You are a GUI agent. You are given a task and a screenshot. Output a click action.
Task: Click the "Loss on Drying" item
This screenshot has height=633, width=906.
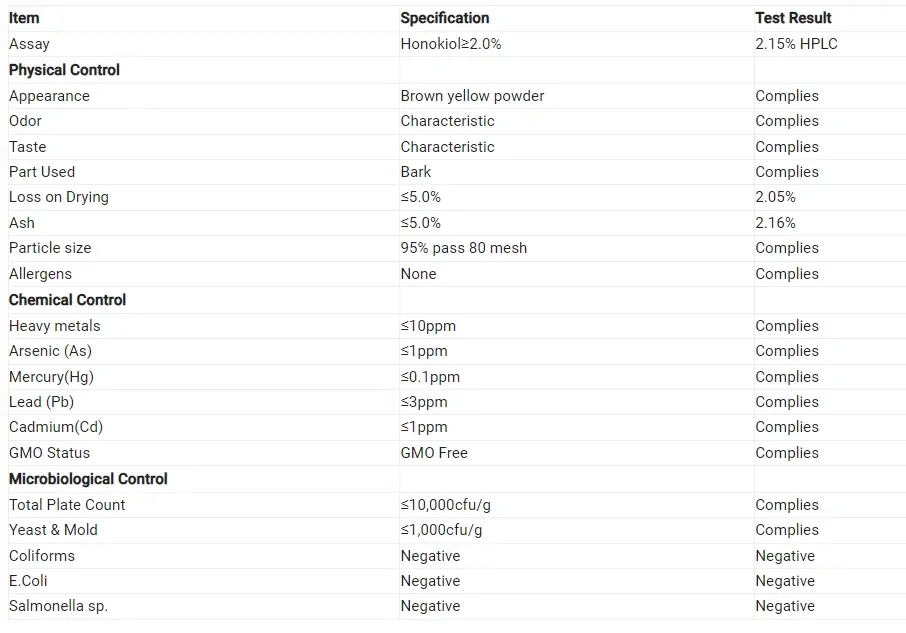pos(59,197)
